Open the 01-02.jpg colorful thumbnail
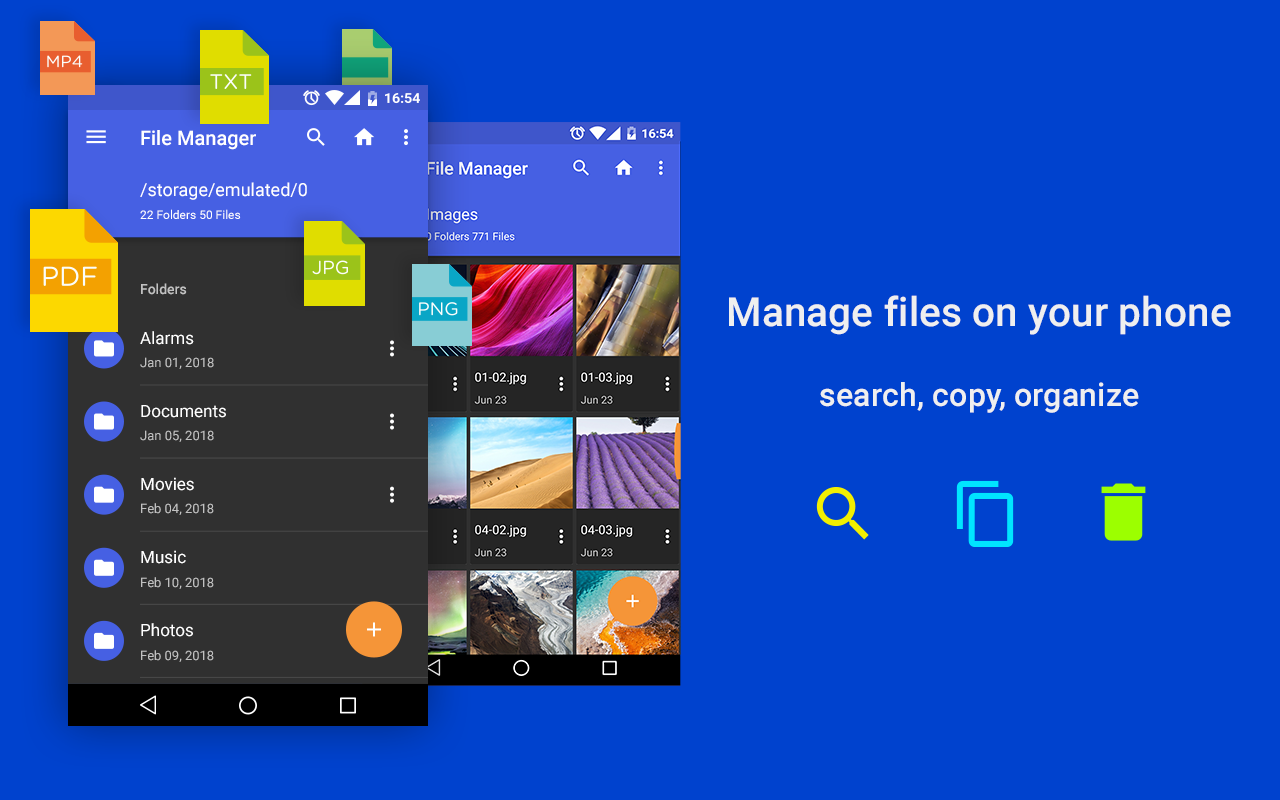 click(x=521, y=310)
